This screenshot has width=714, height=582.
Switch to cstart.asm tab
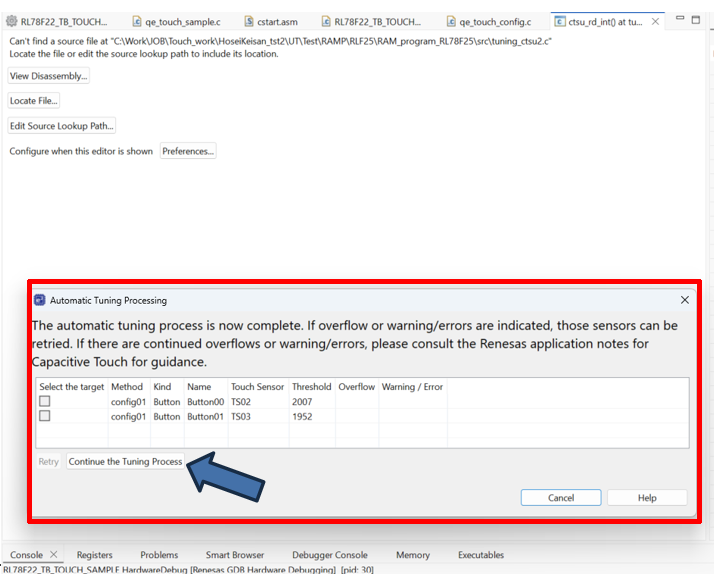(271, 21)
